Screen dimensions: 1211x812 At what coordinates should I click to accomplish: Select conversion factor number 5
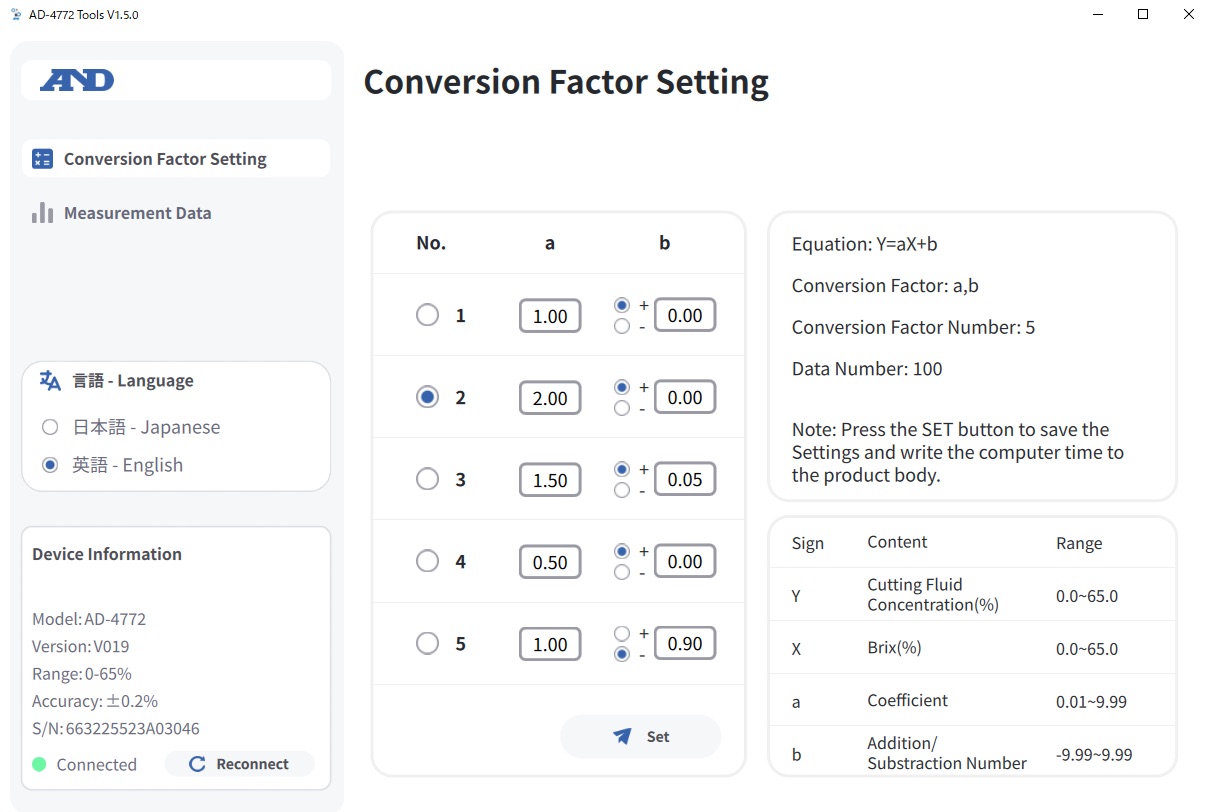[427, 643]
